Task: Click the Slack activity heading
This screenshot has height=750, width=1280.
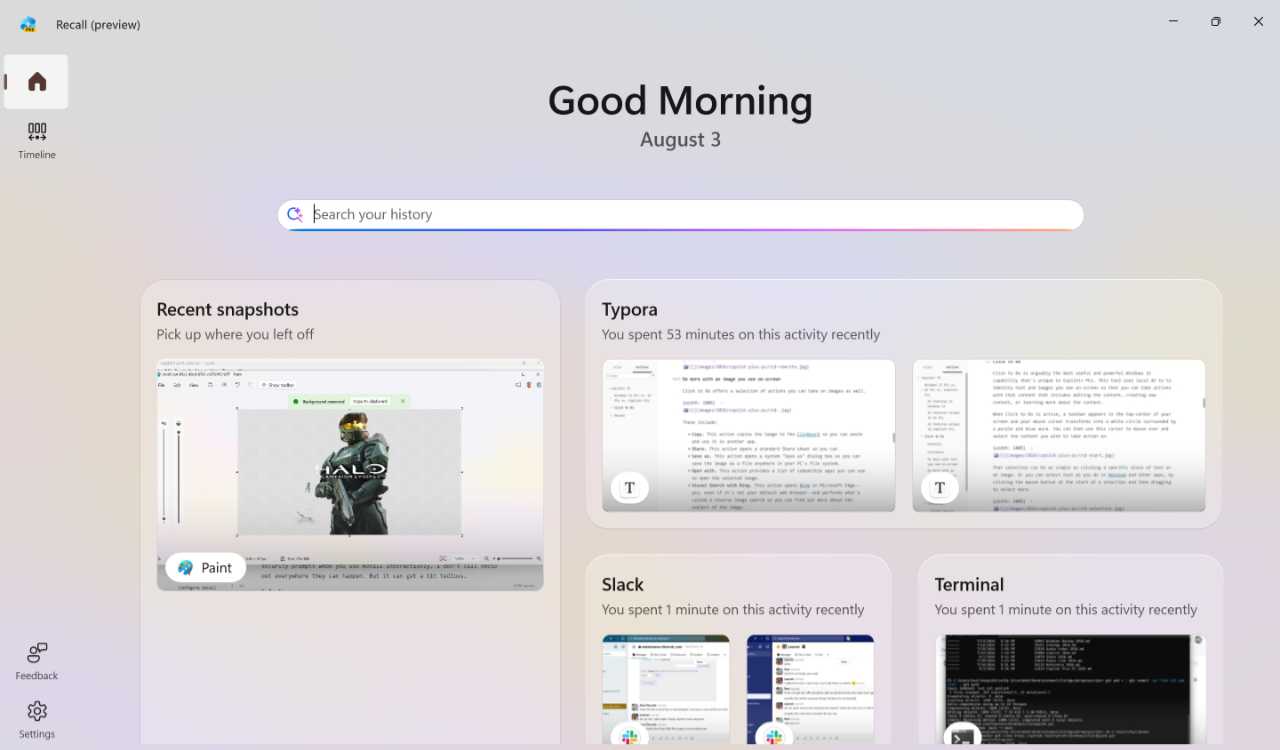Action: click(x=623, y=585)
